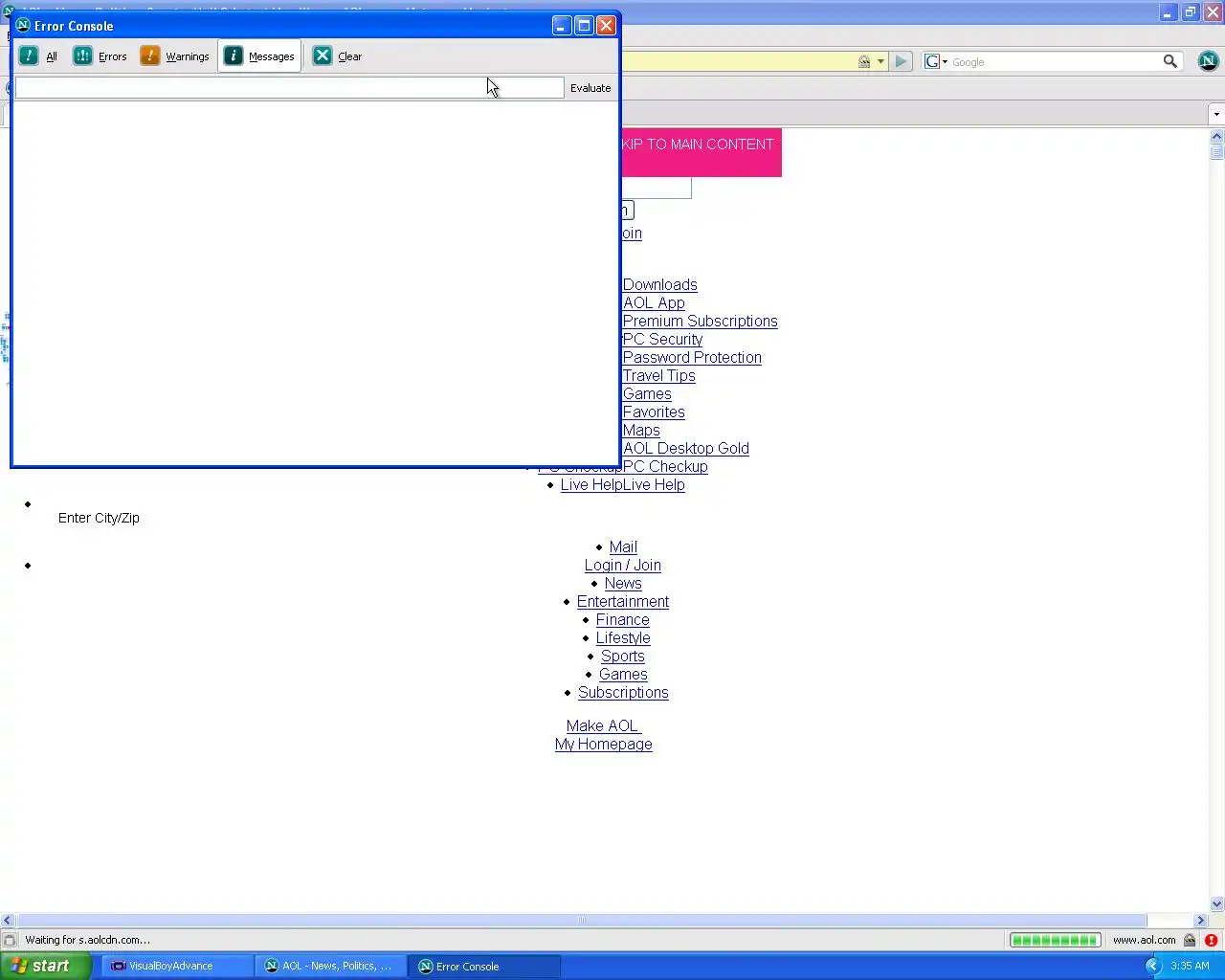Click the address bar lock icon
1225x980 pixels.
(x=864, y=61)
